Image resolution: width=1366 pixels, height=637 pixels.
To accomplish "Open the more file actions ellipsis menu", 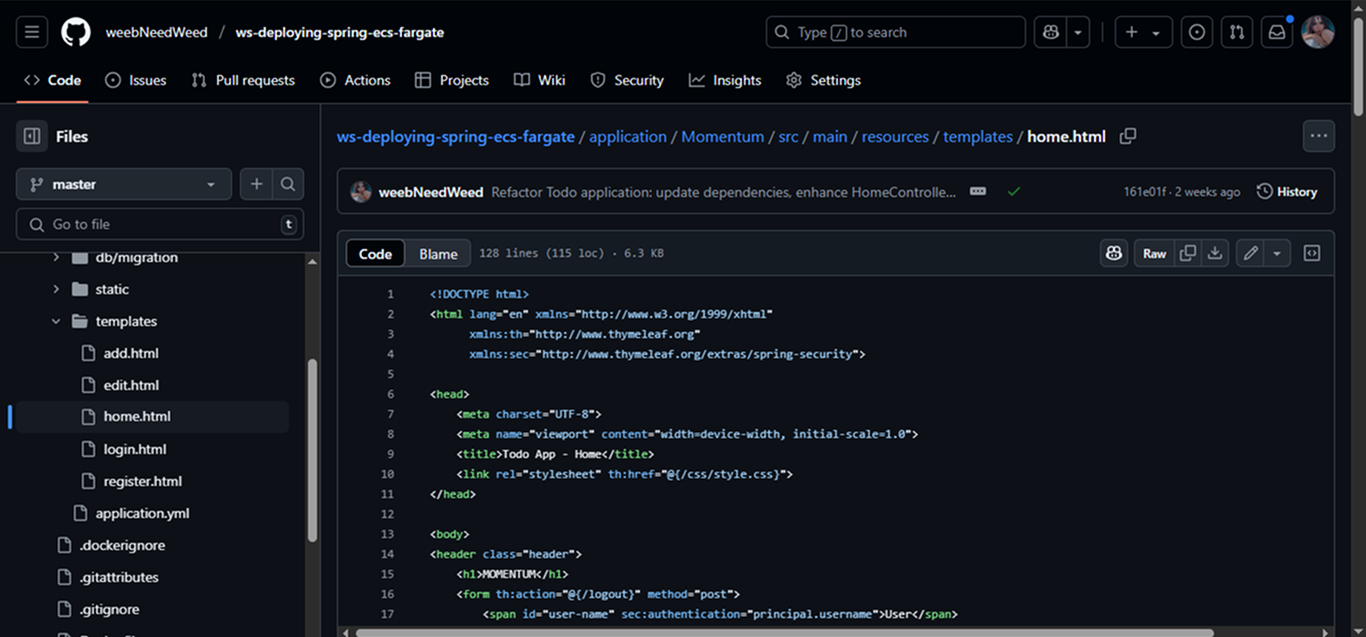I will (x=1319, y=136).
